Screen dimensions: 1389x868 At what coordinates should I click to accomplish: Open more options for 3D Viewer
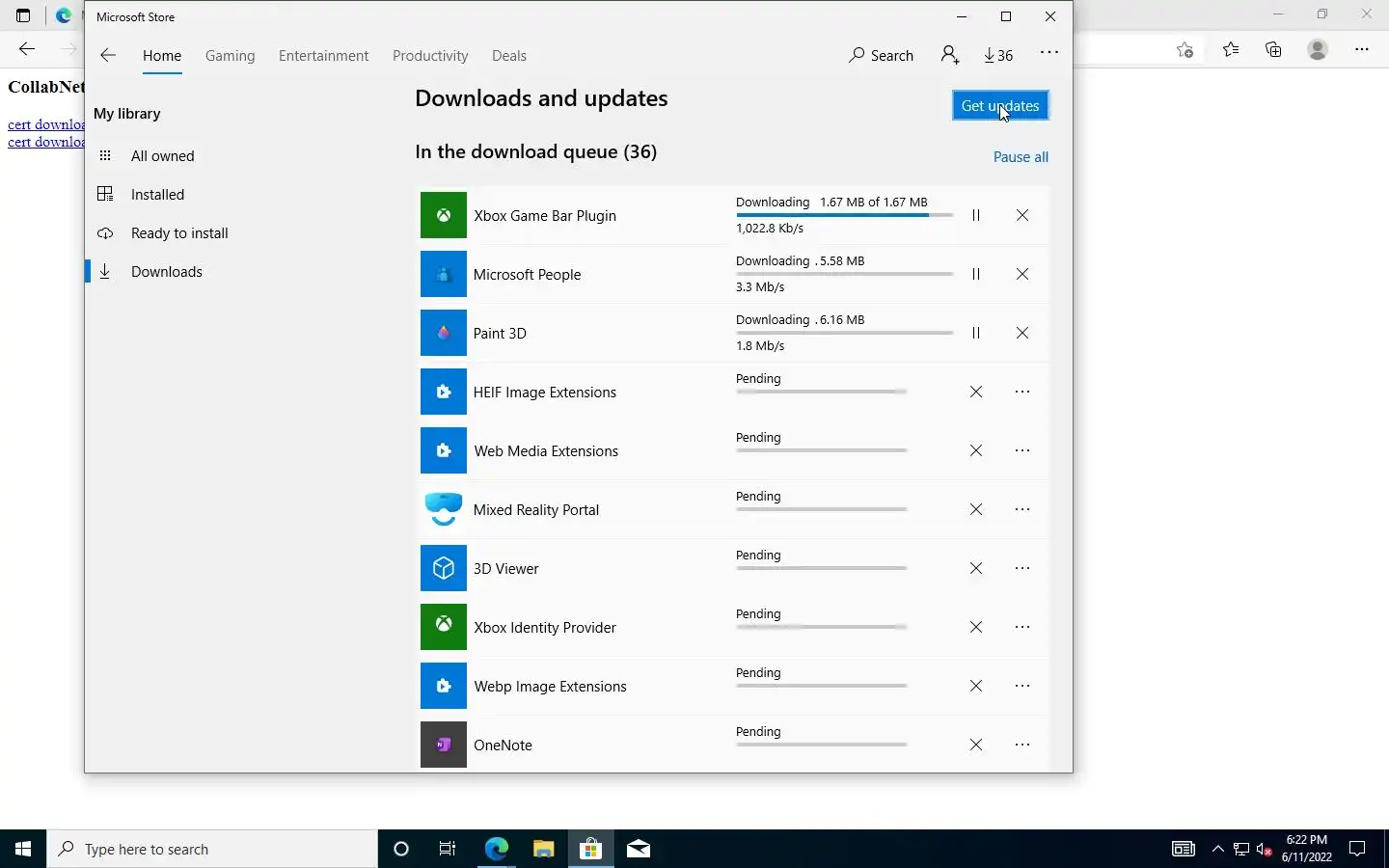1022,569
